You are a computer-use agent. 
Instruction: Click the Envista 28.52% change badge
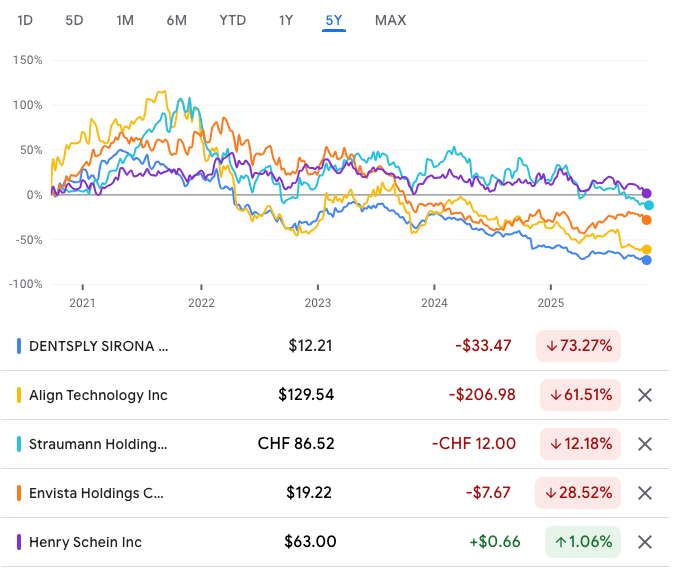click(x=579, y=493)
